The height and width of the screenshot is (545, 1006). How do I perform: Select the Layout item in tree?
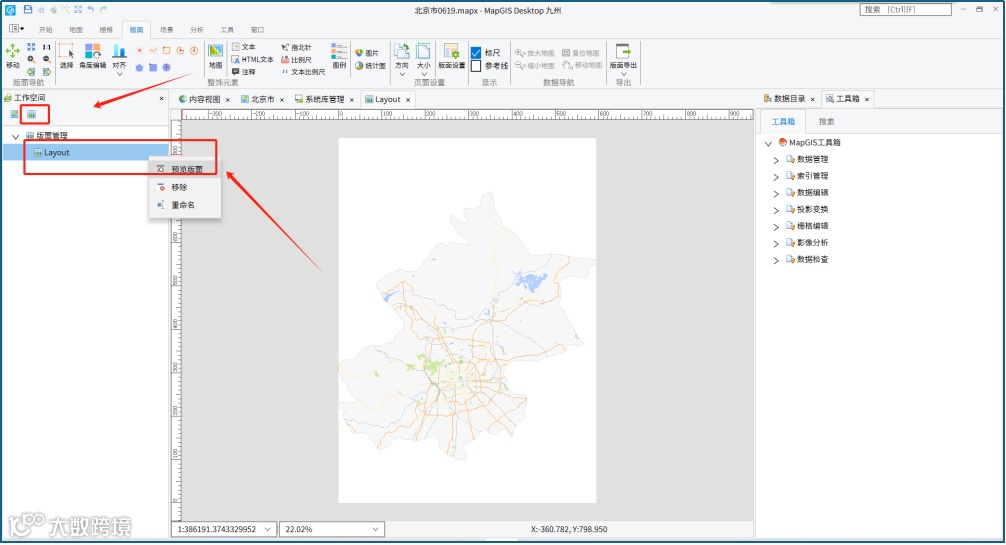pos(86,153)
